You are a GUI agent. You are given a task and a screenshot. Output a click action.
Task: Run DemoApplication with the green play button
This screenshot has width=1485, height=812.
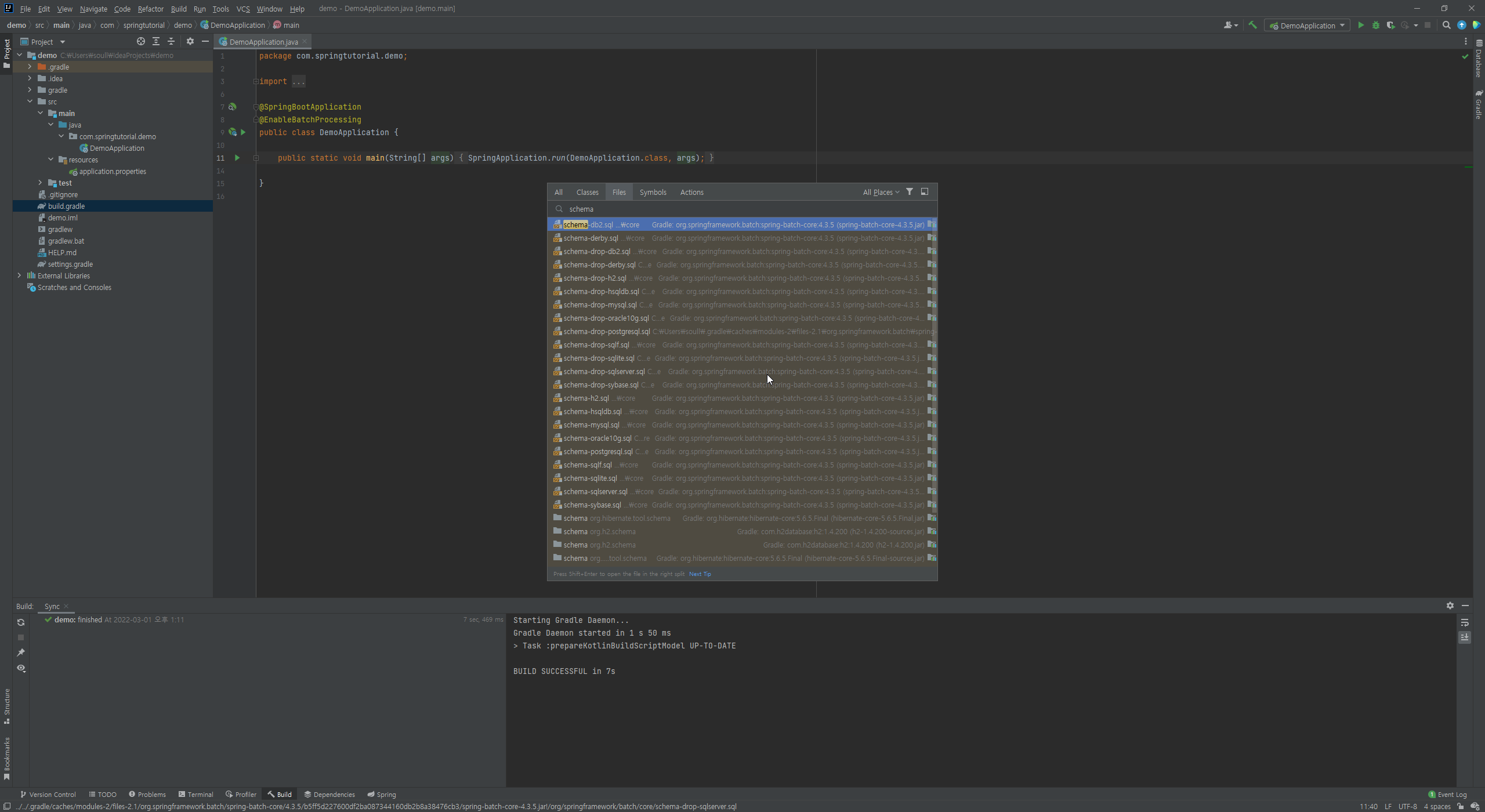coord(1361,25)
